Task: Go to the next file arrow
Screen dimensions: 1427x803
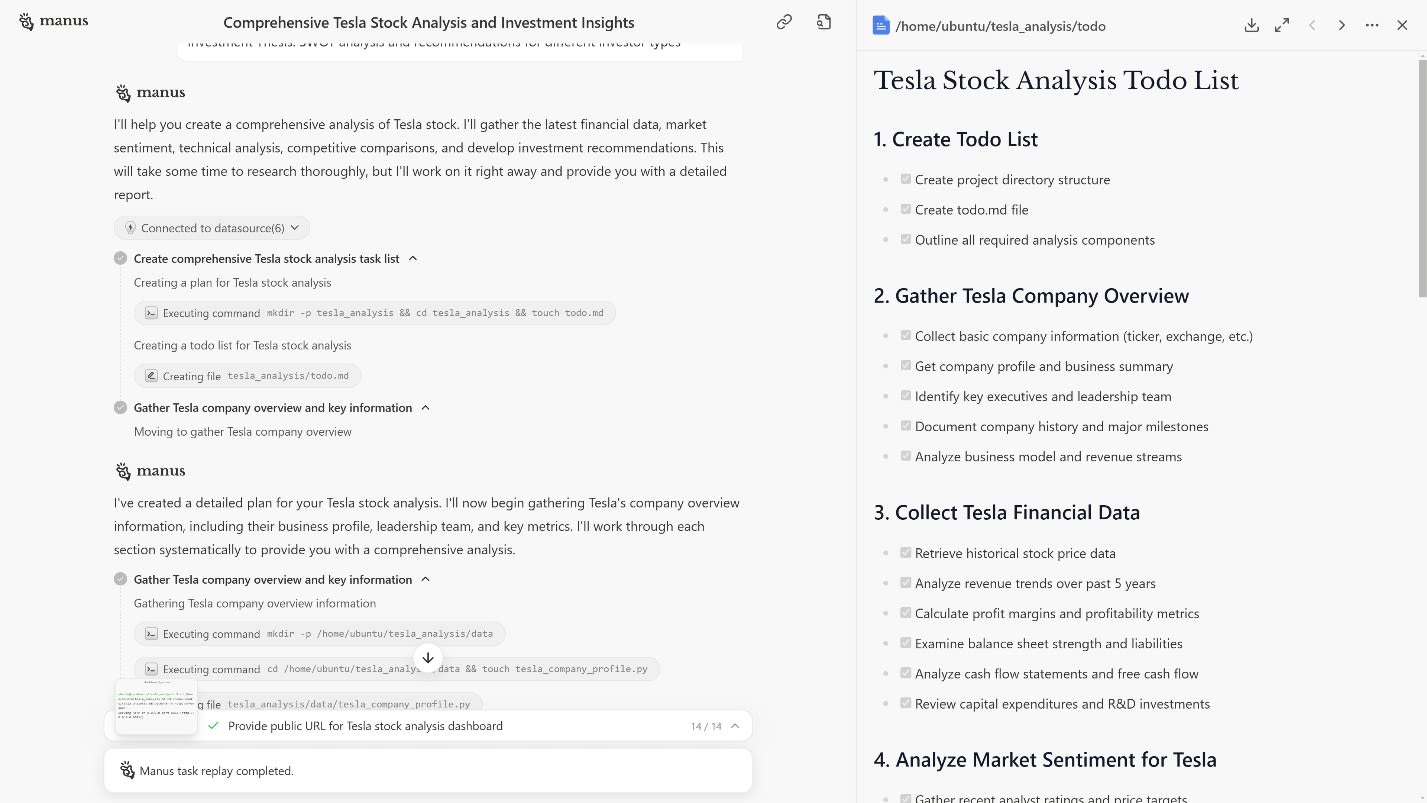Action: click(x=1342, y=26)
